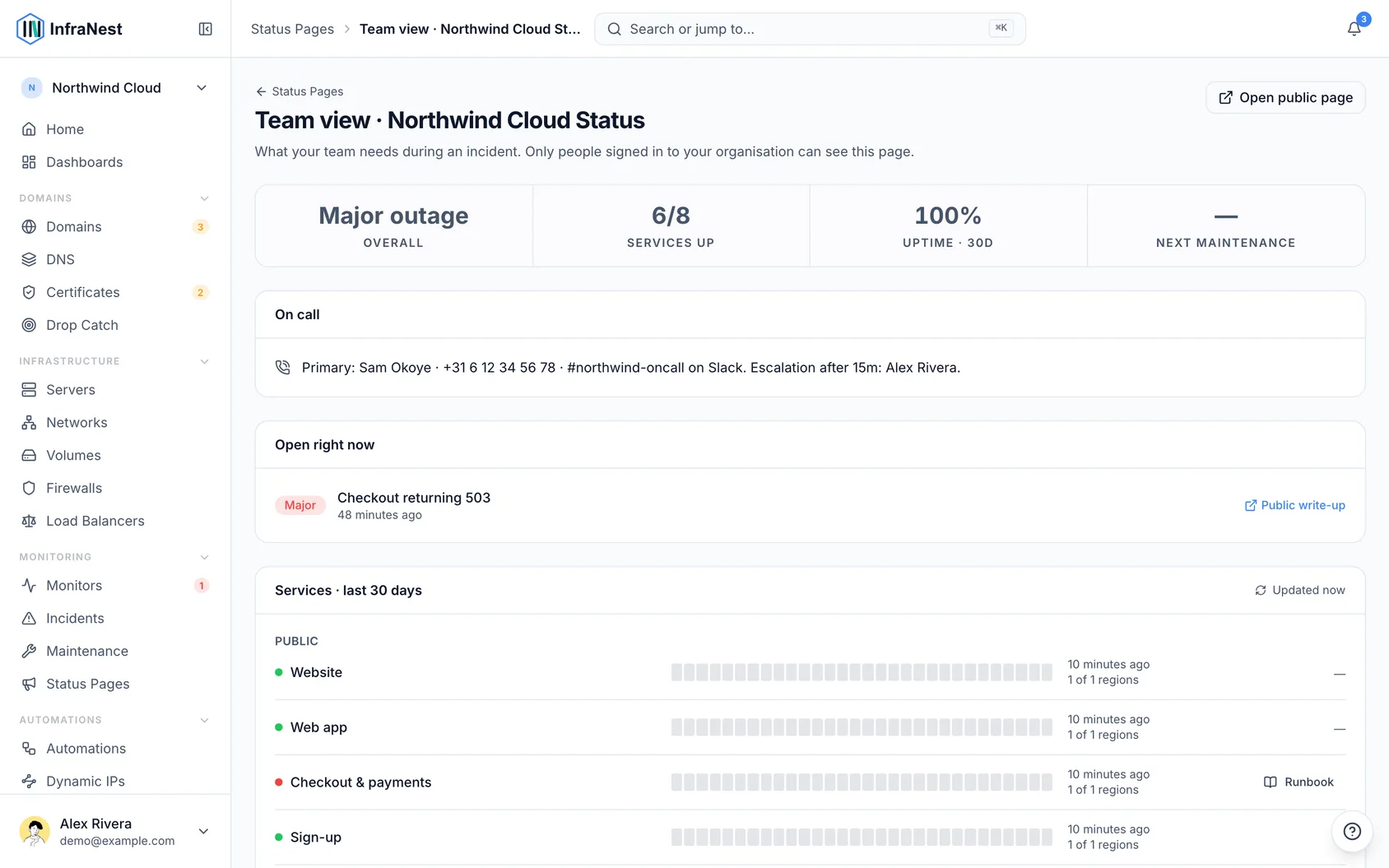Click the Major severity badge
Screen dimensions: 1389x868
(x=300, y=505)
